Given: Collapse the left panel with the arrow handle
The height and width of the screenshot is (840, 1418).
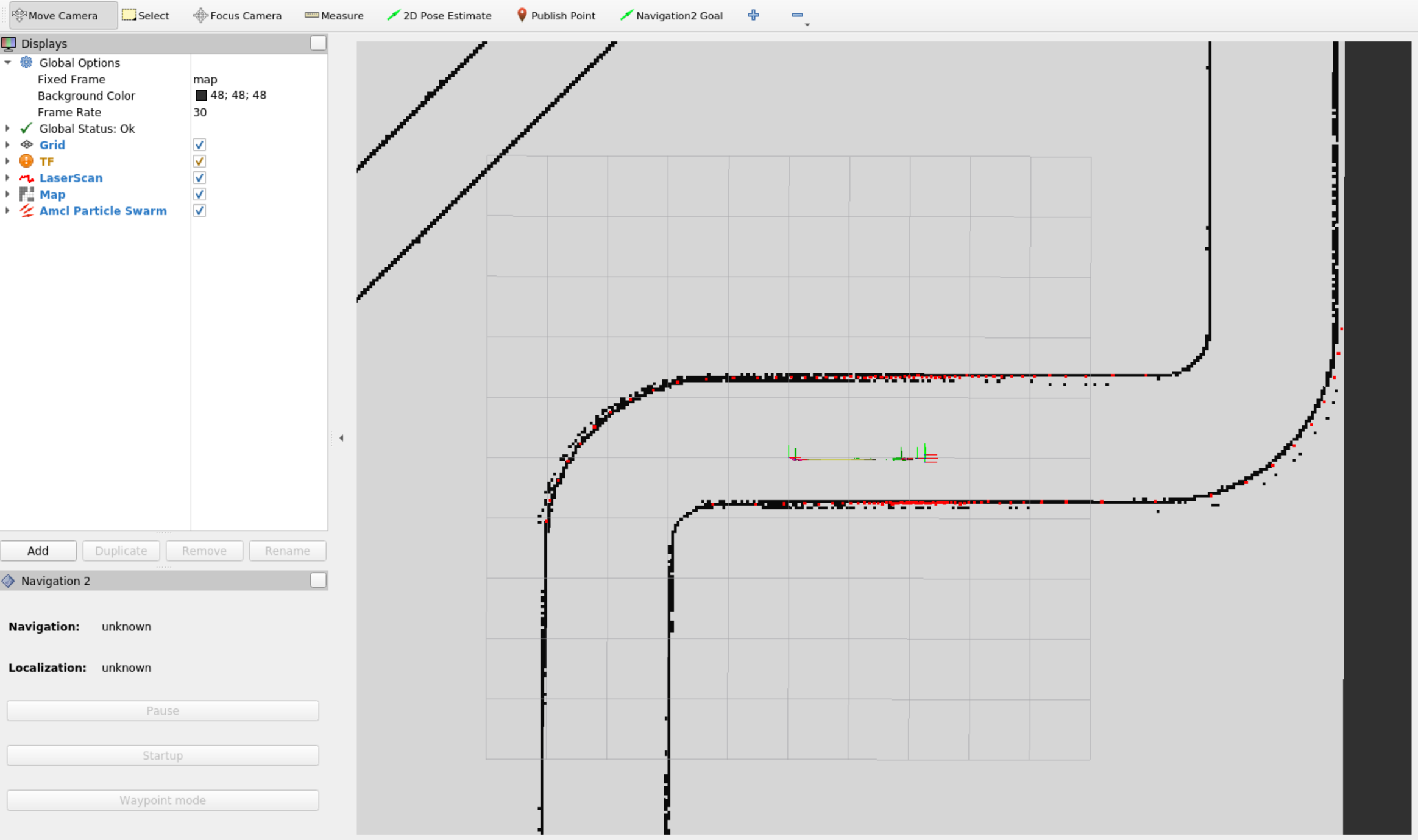Looking at the screenshot, I should pos(341,438).
